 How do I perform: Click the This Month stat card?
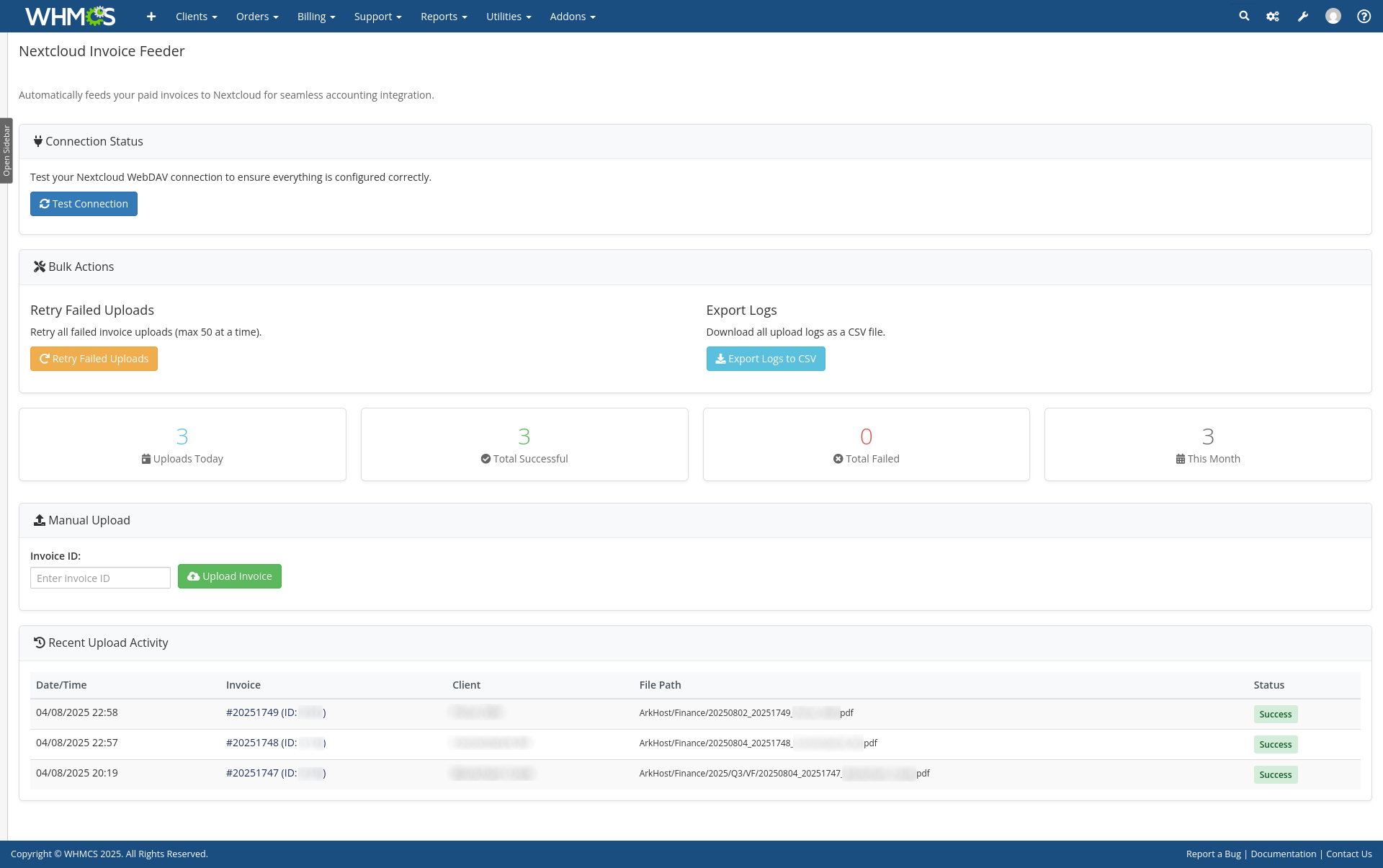[x=1208, y=444]
